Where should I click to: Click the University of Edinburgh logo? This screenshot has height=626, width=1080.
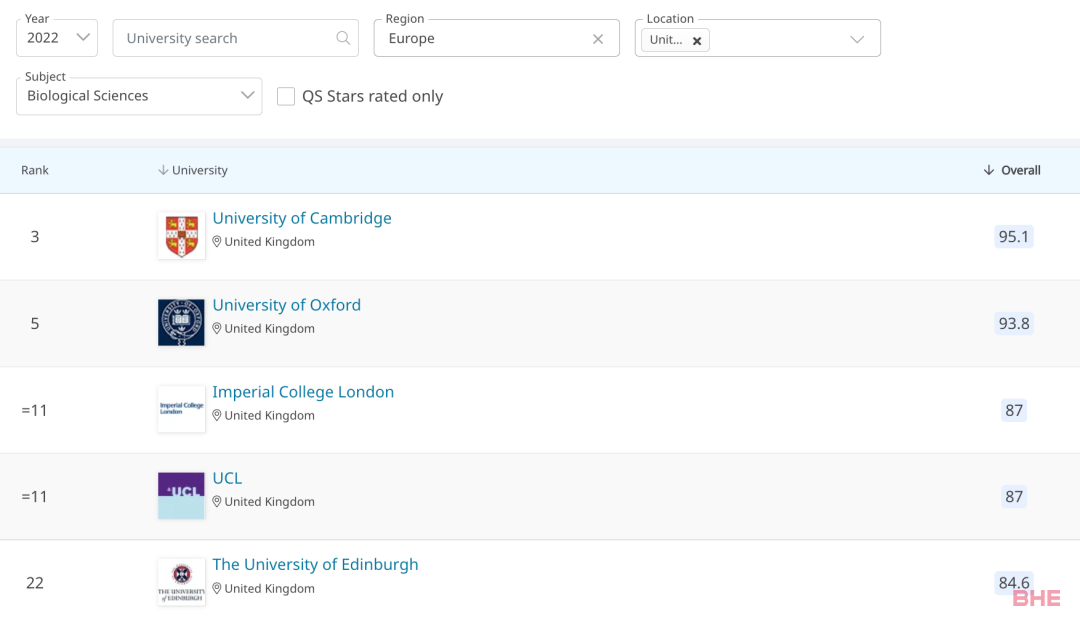click(x=181, y=582)
